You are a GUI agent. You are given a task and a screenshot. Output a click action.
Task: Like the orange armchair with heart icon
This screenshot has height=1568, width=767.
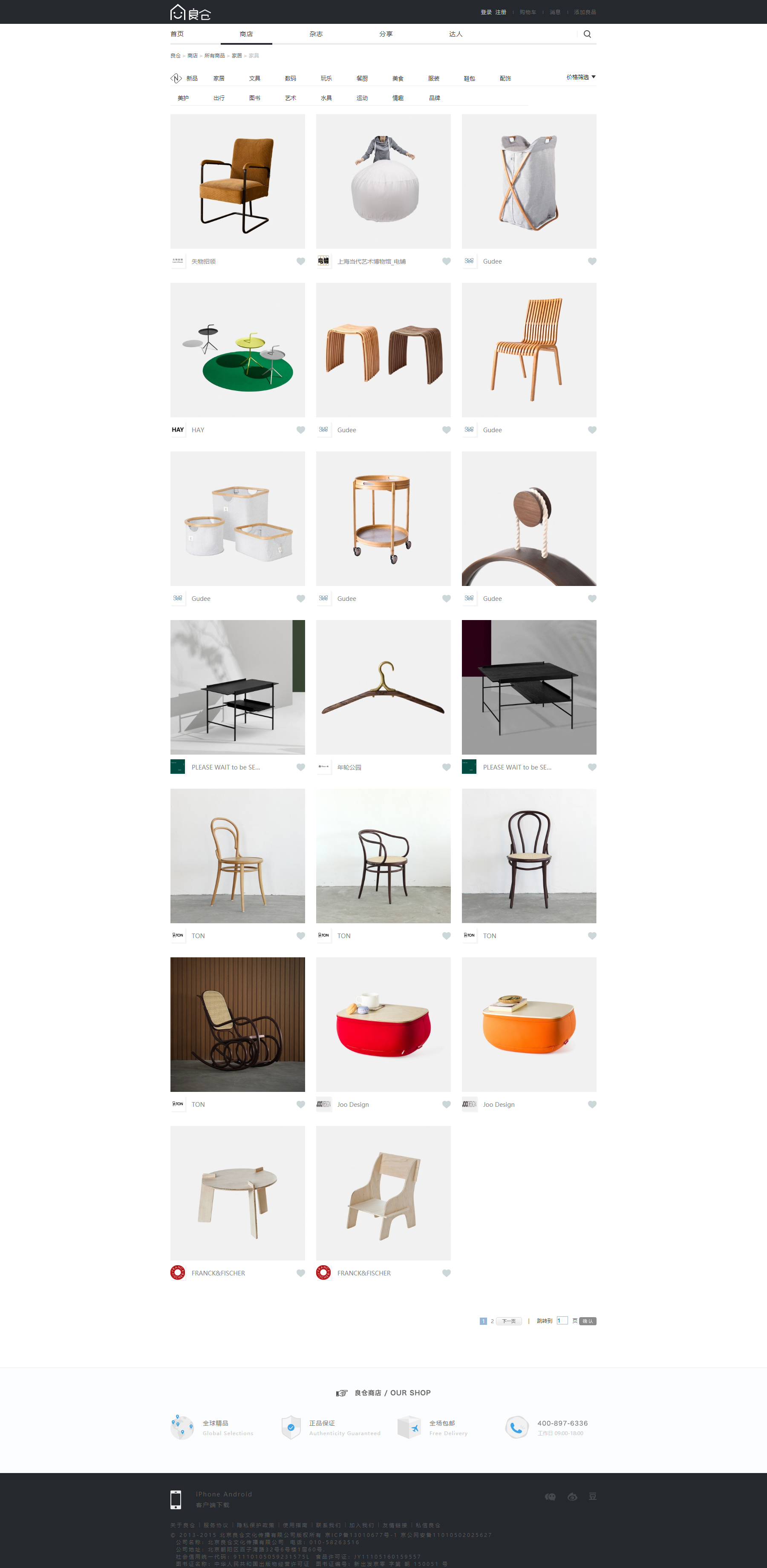click(x=300, y=261)
